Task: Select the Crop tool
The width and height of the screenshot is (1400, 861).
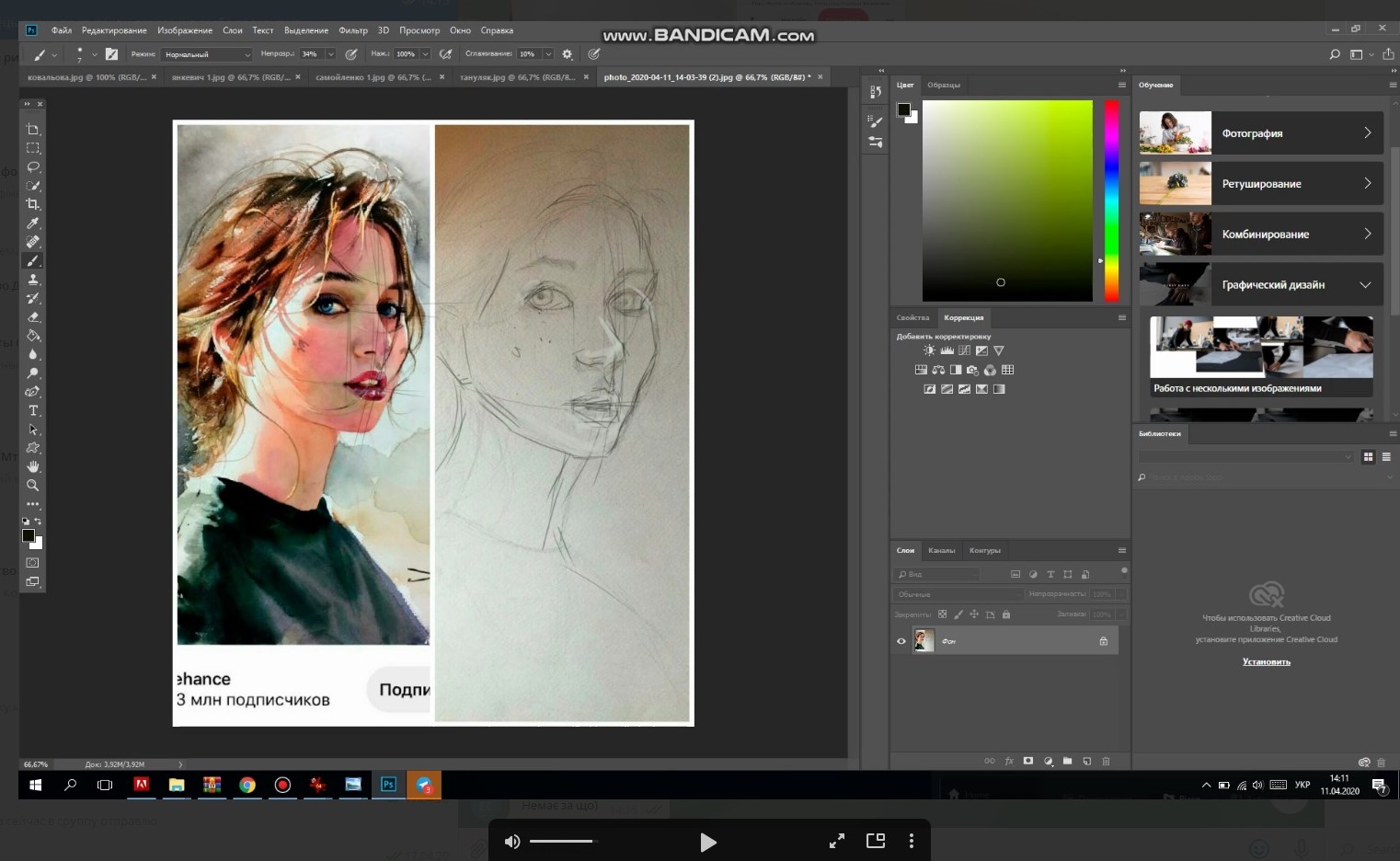Action: click(x=33, y=204)
